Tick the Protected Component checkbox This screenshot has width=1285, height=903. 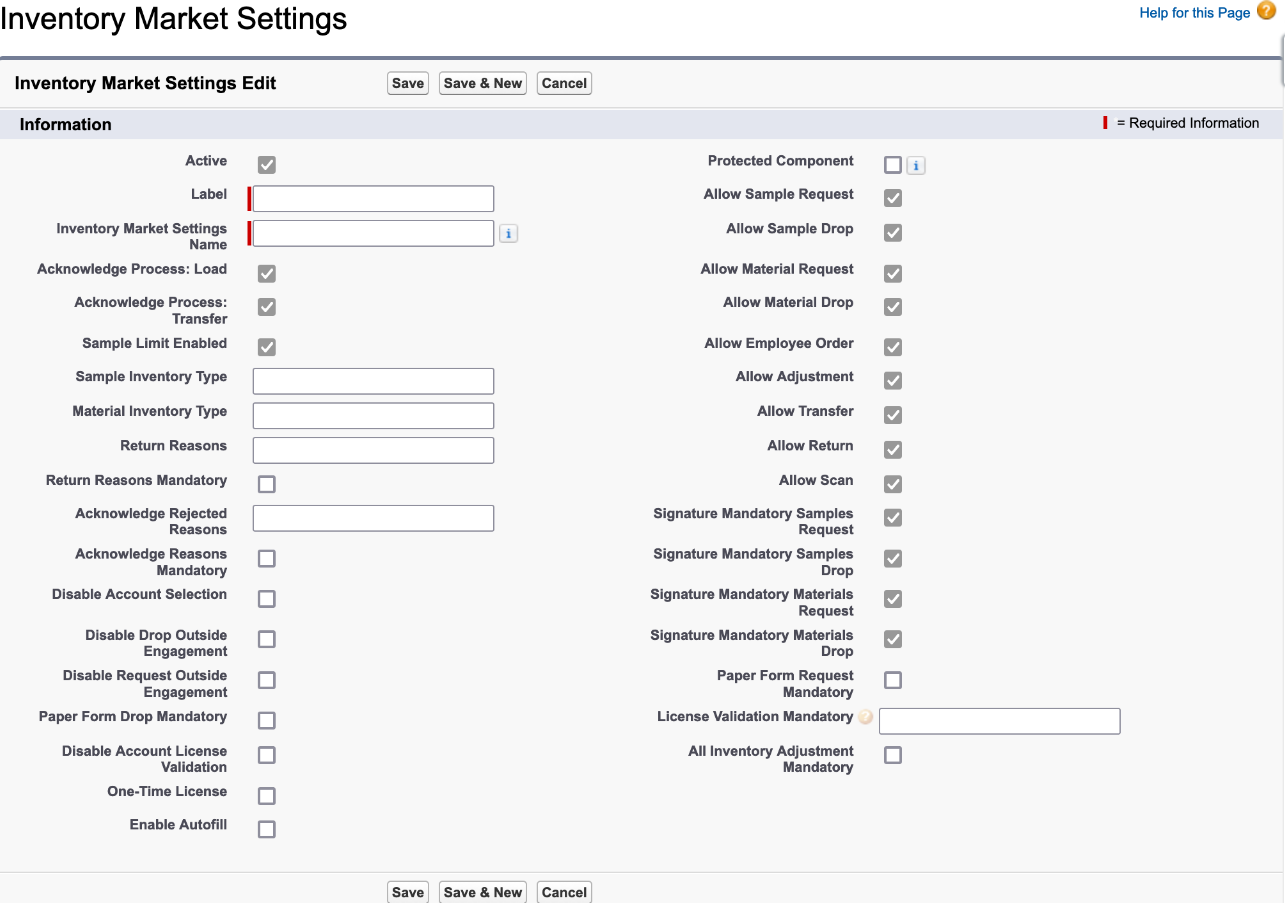893,165
